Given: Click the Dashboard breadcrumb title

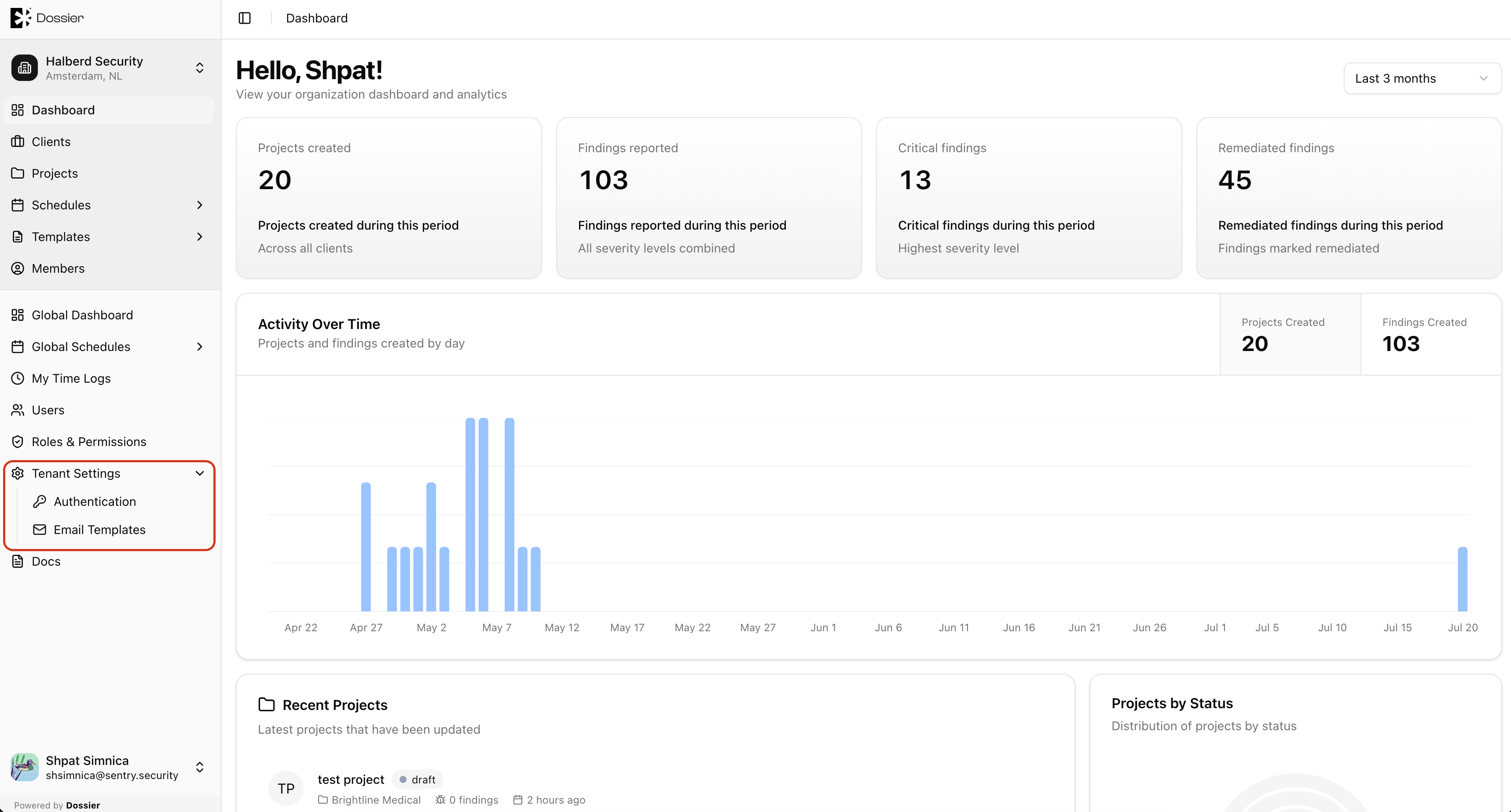Looking at the screenshot, I should [x=317, y=18].
